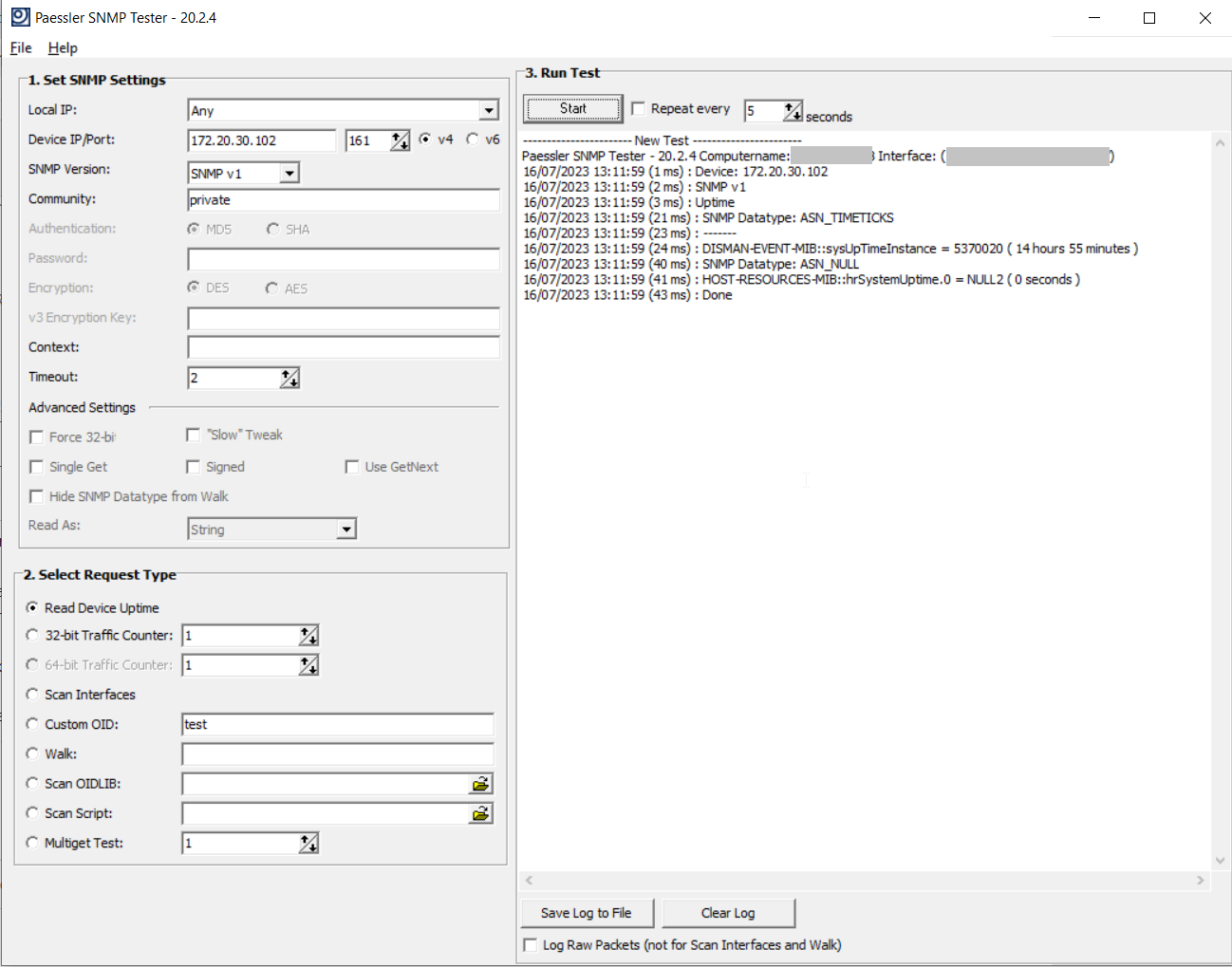Check the Single Get option
1232x967 pixels.
36,467
